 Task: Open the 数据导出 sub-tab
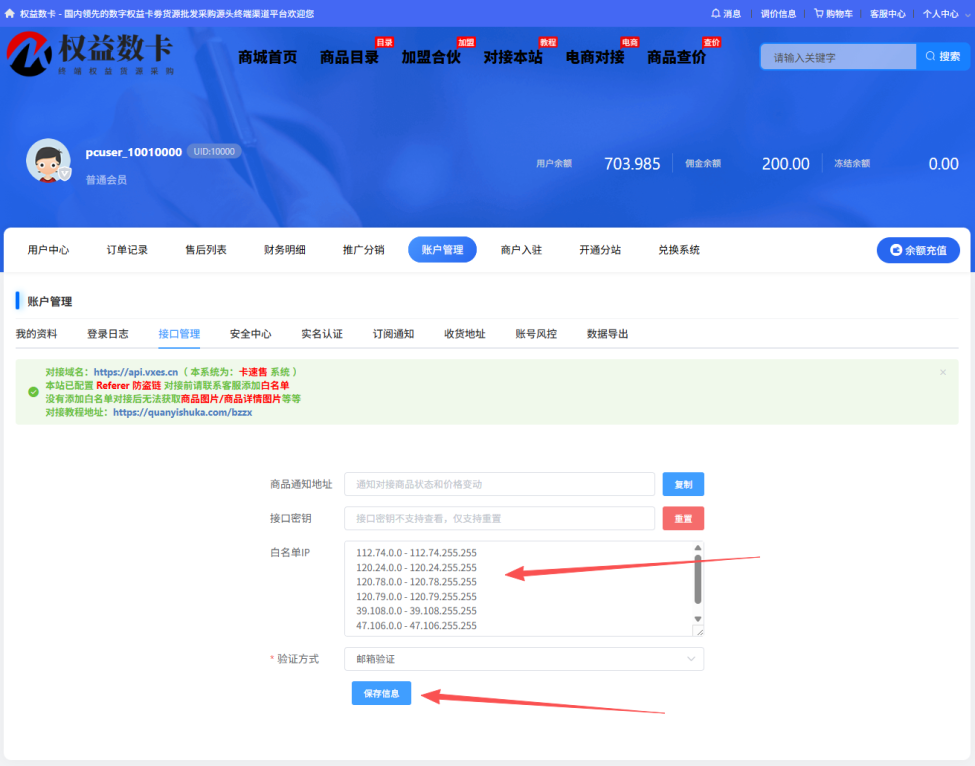608,334
